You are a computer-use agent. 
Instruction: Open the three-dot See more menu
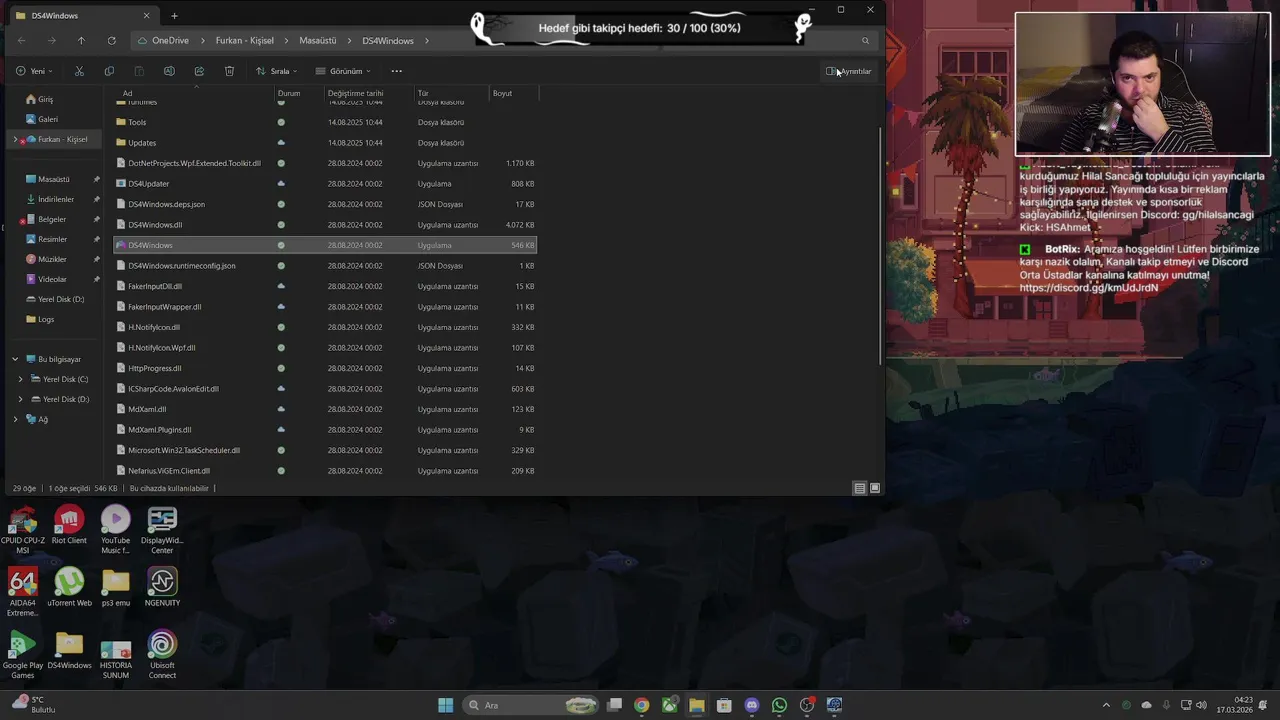tap(396, 71)
